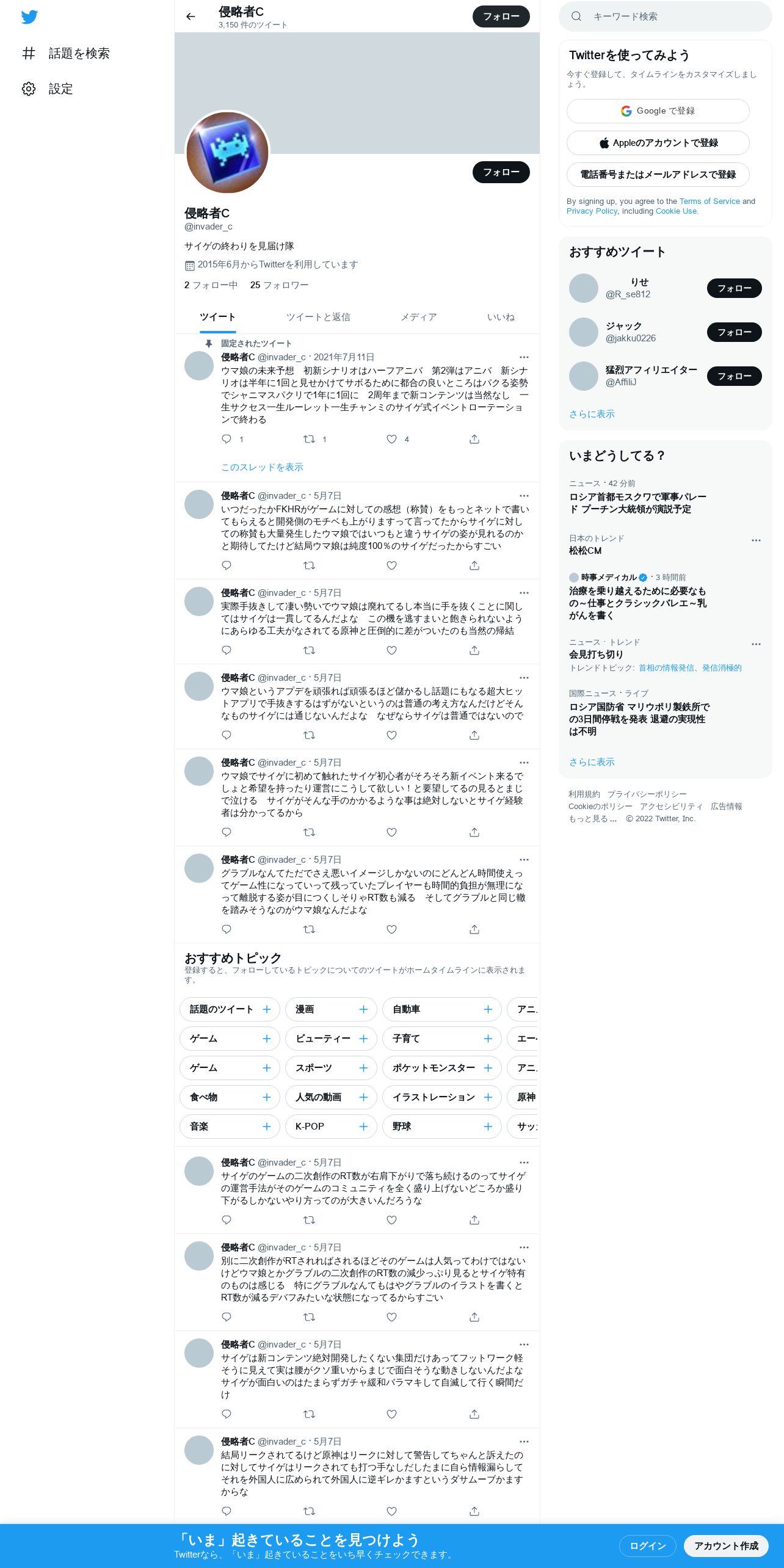
Task: Select the K-POP topic chip
Action: (x=331, y=1127)
